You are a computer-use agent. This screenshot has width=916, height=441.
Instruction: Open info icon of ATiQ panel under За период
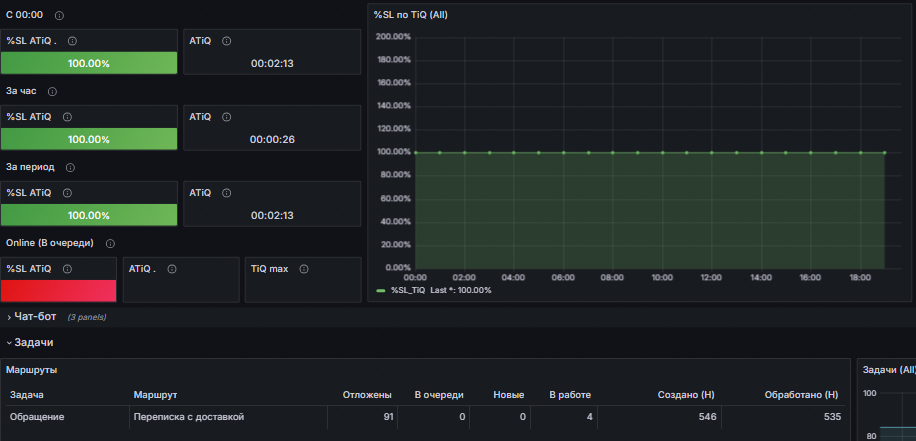tap(227, 193)
